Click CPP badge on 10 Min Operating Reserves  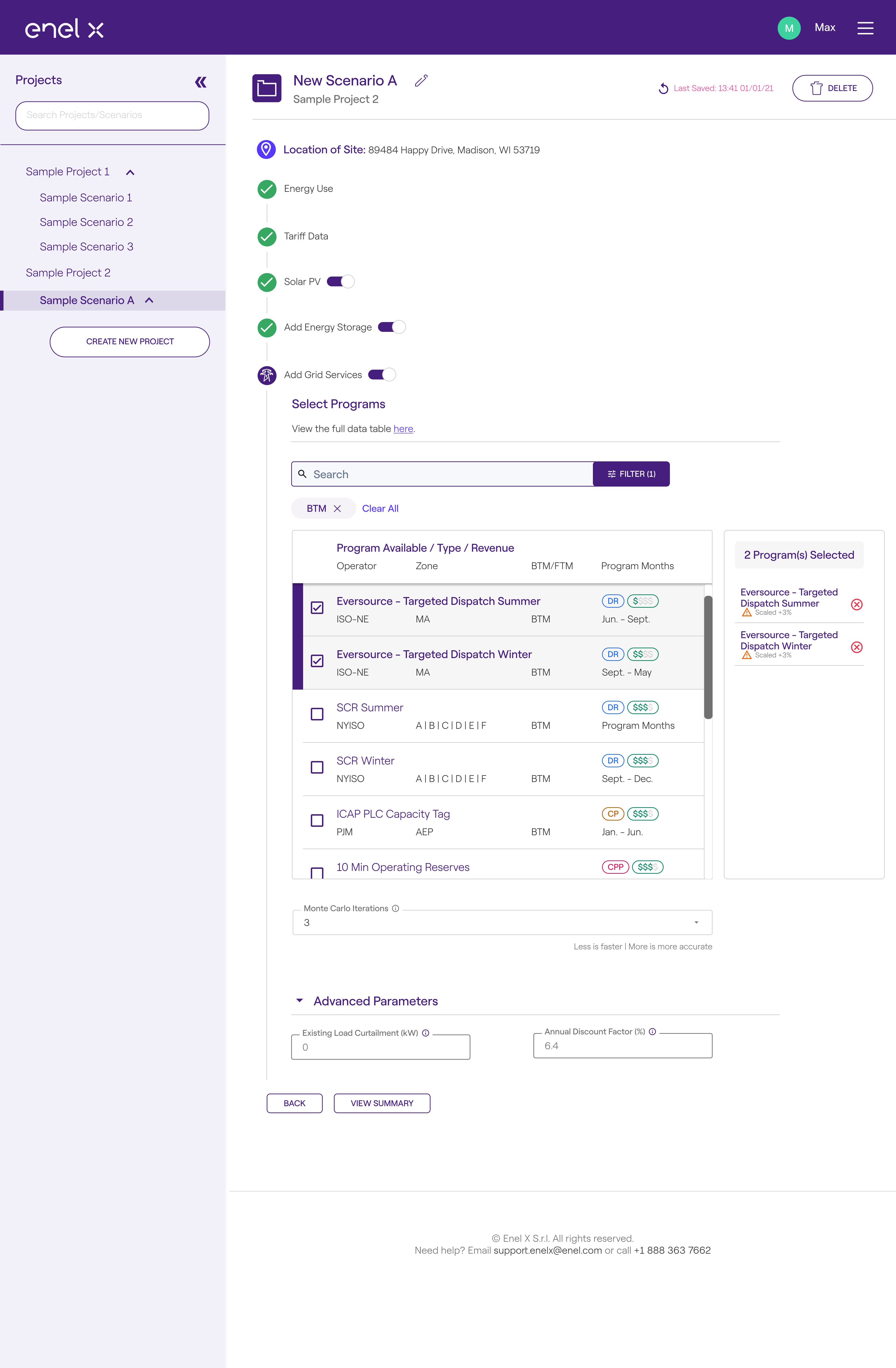pos(615,867)
